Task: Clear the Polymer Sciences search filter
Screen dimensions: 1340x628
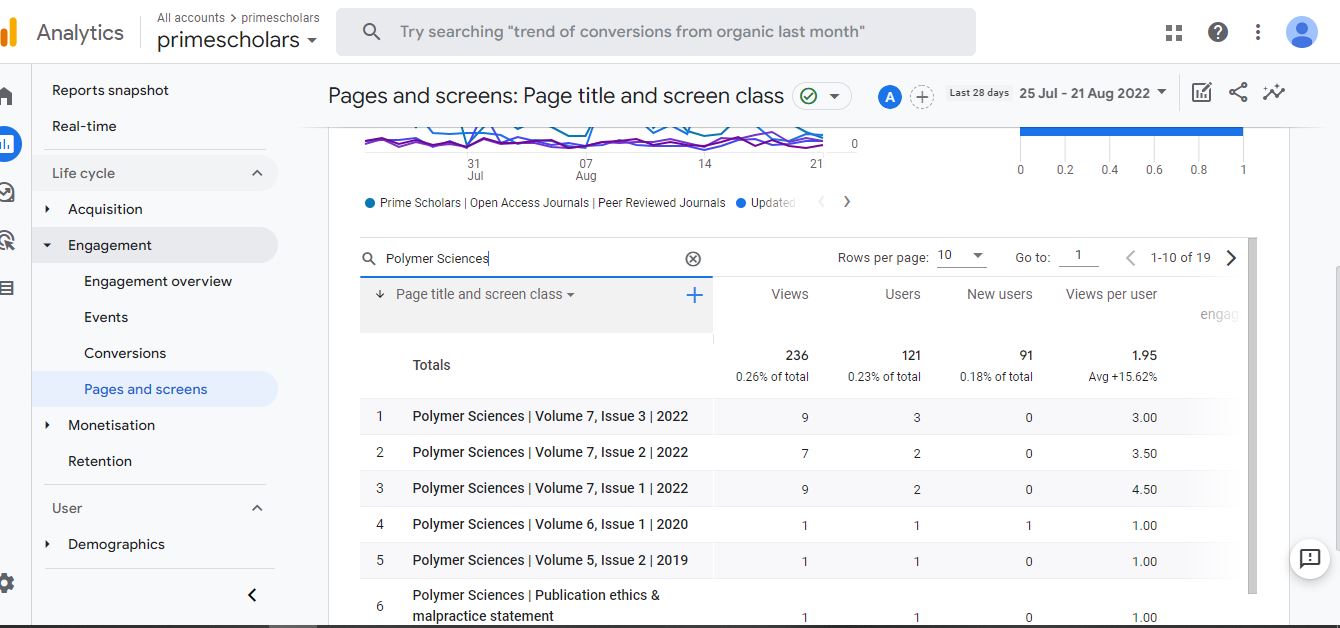Action: coord(693,258)
